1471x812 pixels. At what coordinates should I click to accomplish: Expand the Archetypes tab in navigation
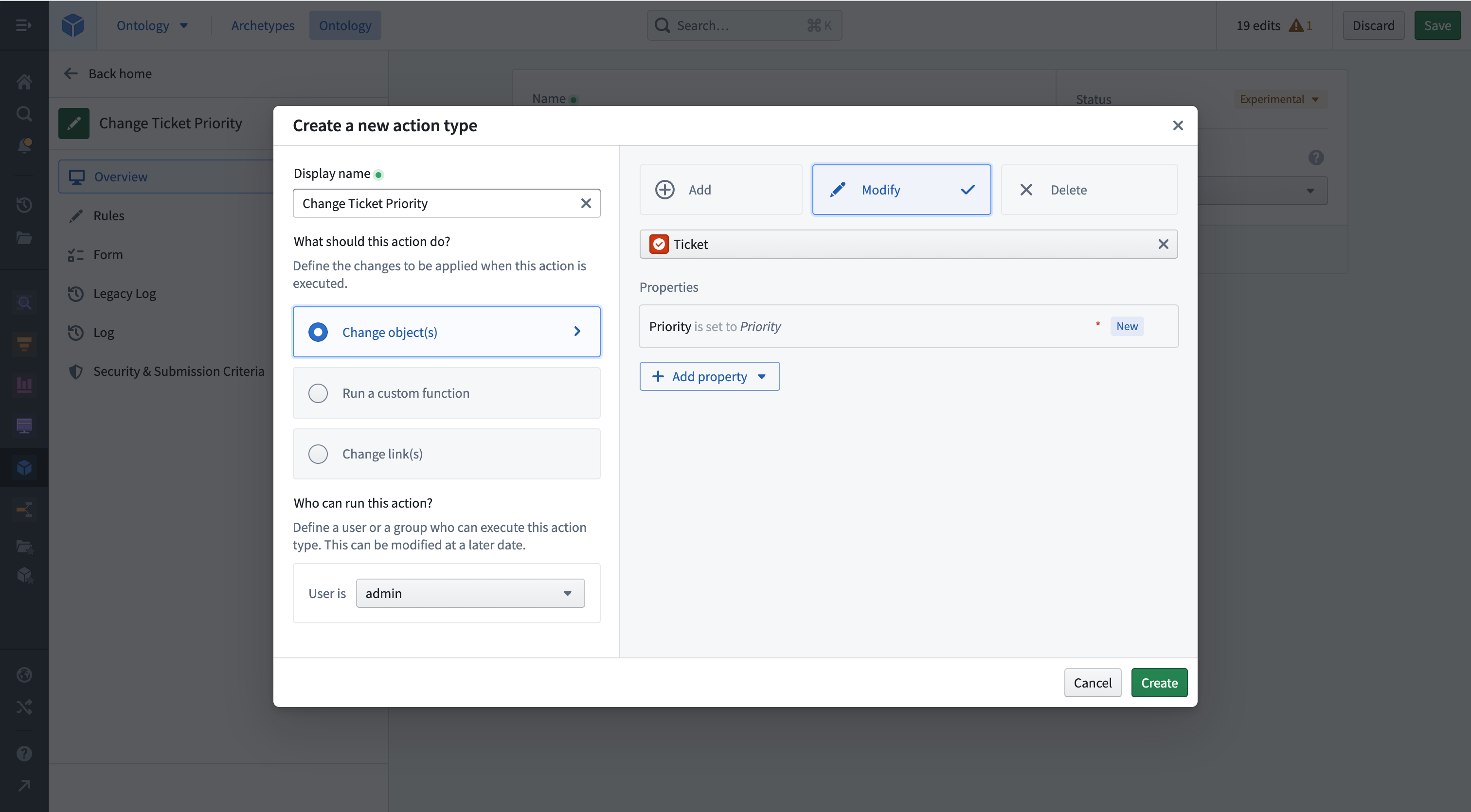pos(262,25)
